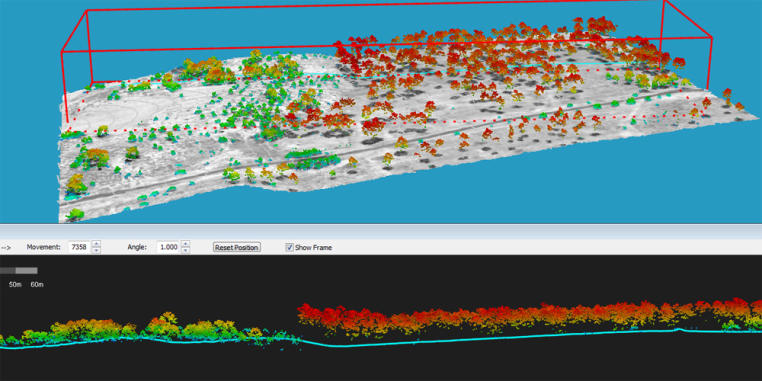Image resolution: width=762 pixels, height=381 pixels.
Task: Increase the Angle value with up arrow
Action: click(185, 244)
